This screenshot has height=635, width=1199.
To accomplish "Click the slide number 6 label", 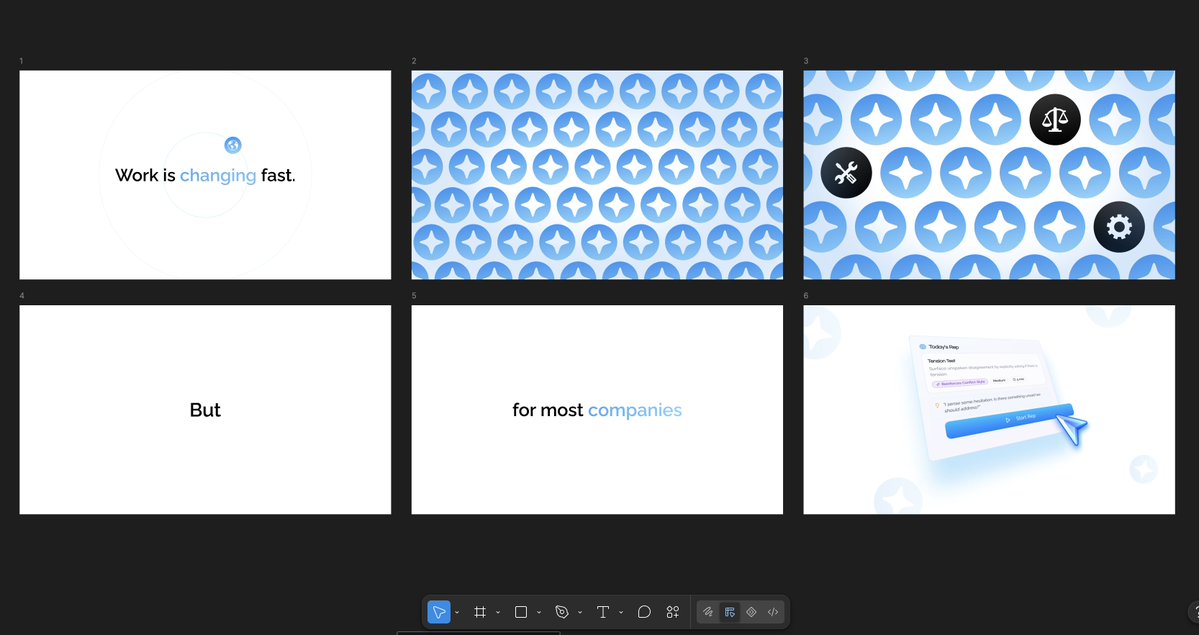I will click(806, 295).
